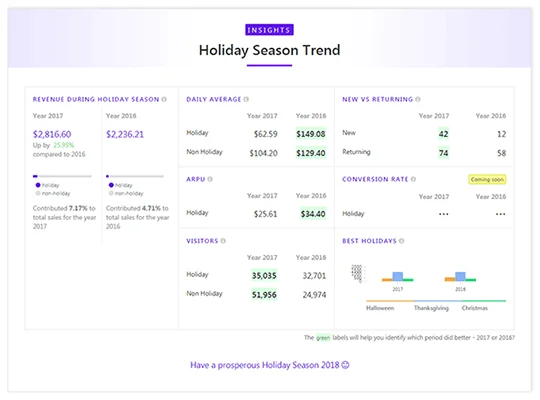Click the 24,974 non-holiday visitors value
This screenshot has width=540, height=400.
pos(314,295)
